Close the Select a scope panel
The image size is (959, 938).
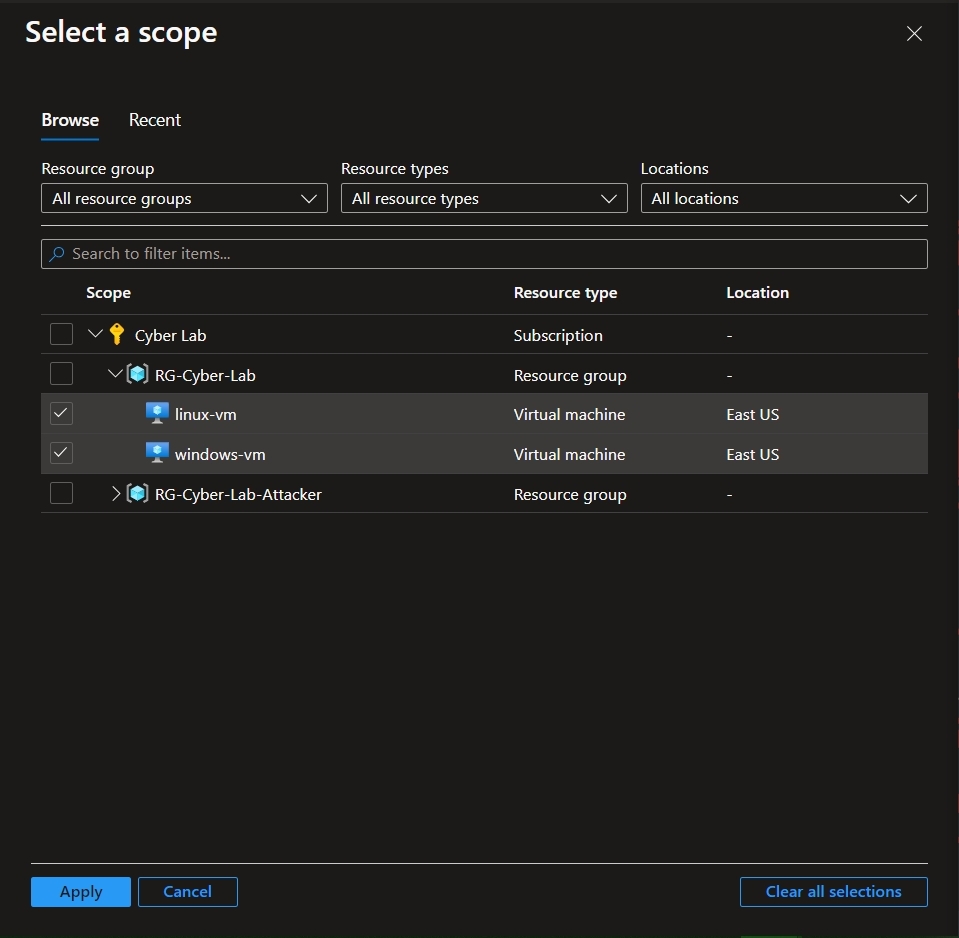tap(914, 34)
